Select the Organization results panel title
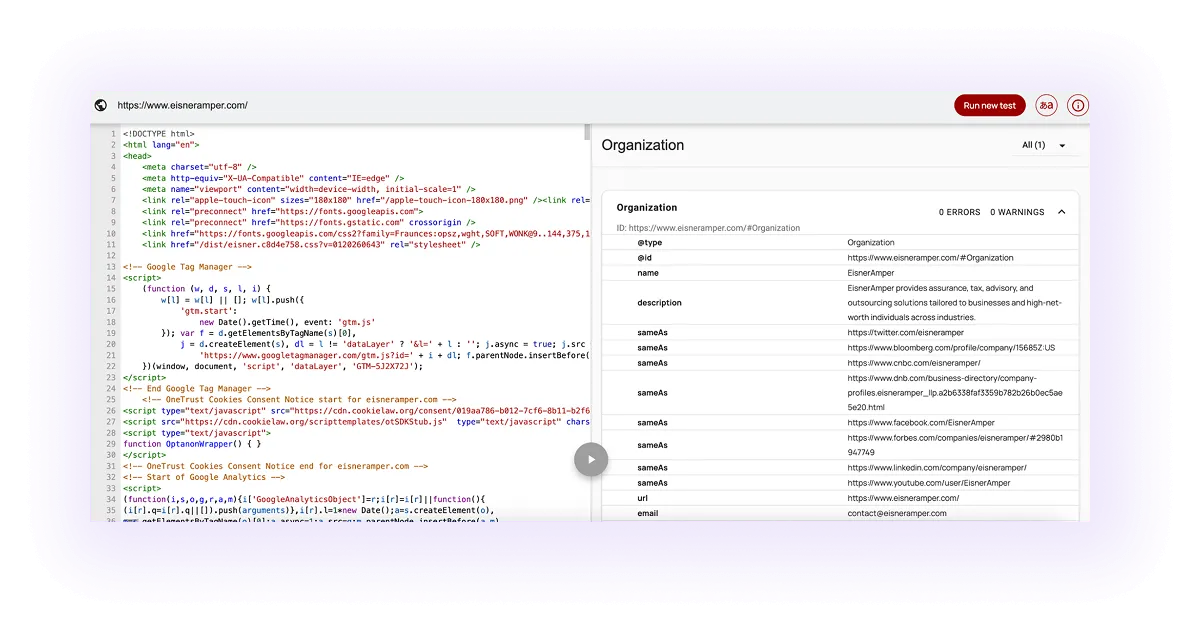1200x632 pixels. click(642, 145)
